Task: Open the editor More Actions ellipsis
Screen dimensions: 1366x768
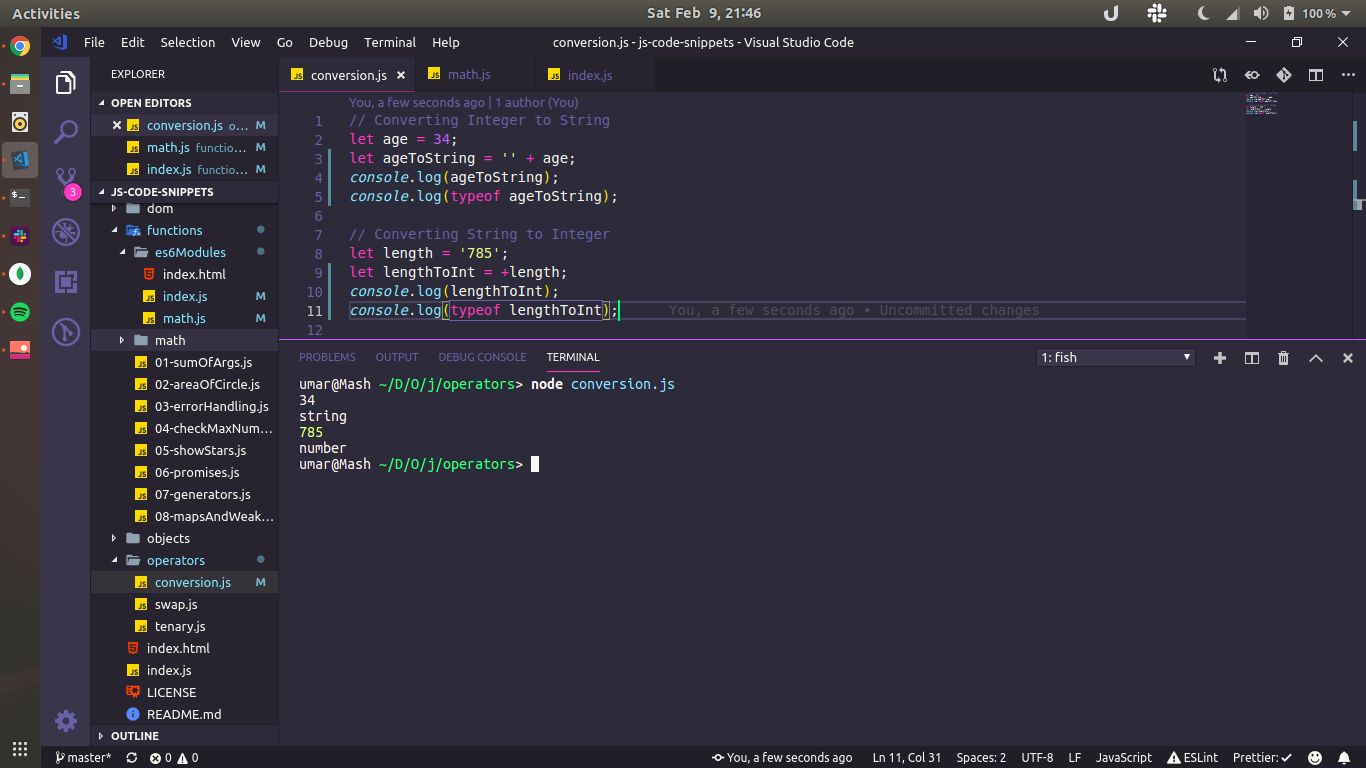Action: [1347, 75]
